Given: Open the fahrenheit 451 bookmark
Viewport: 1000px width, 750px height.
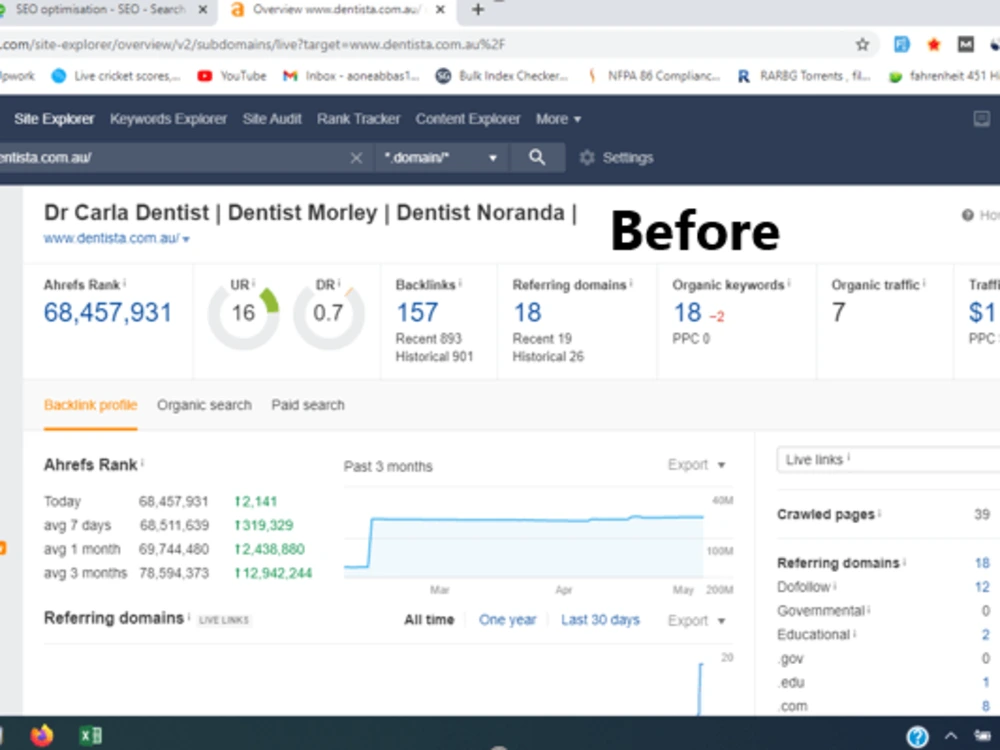Looking at the screenshot, I should click(x=944, y=76).
